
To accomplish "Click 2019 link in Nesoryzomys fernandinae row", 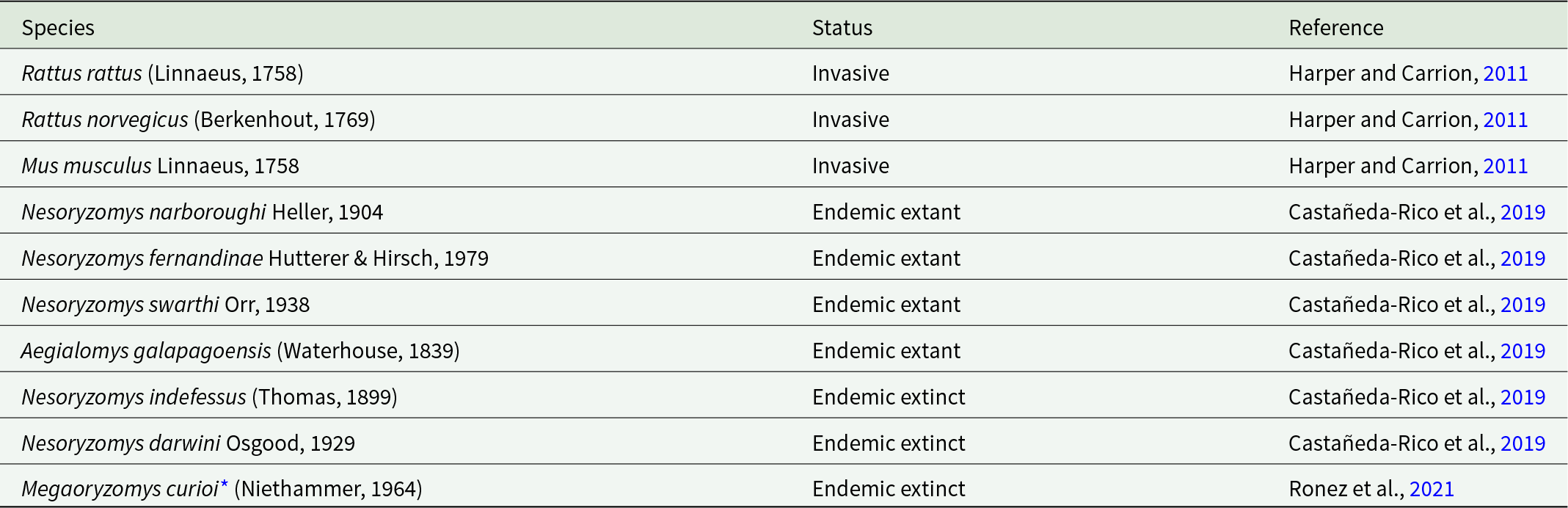I will click(1523, 258).
